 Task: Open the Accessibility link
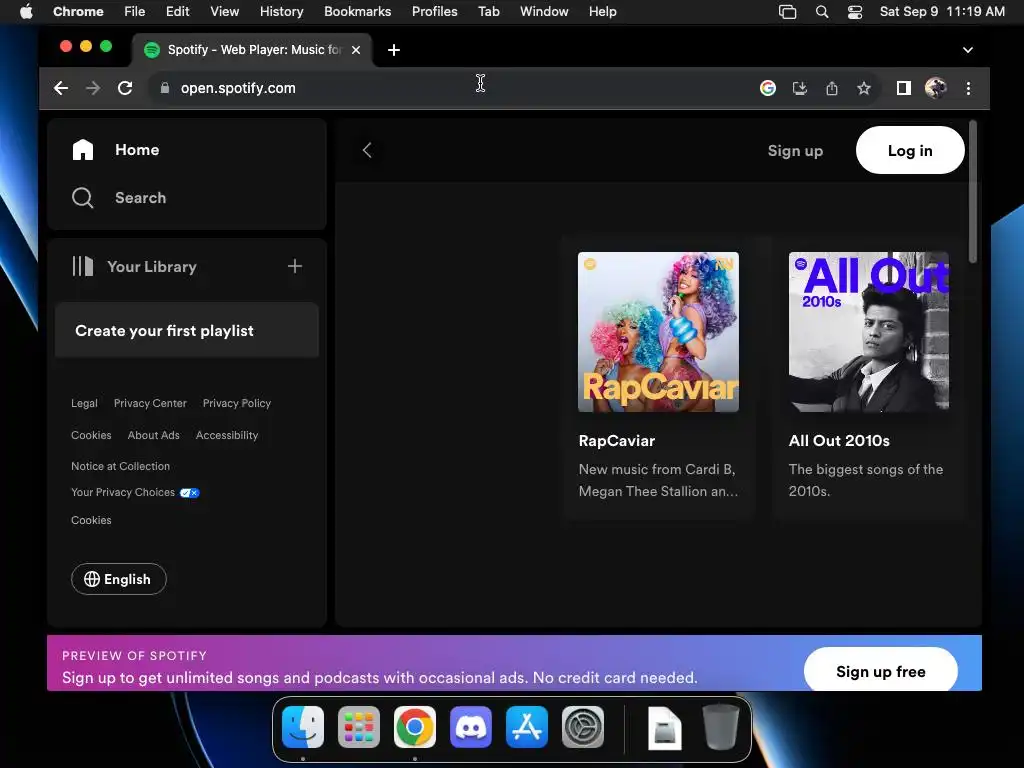[x=227, y=436]
